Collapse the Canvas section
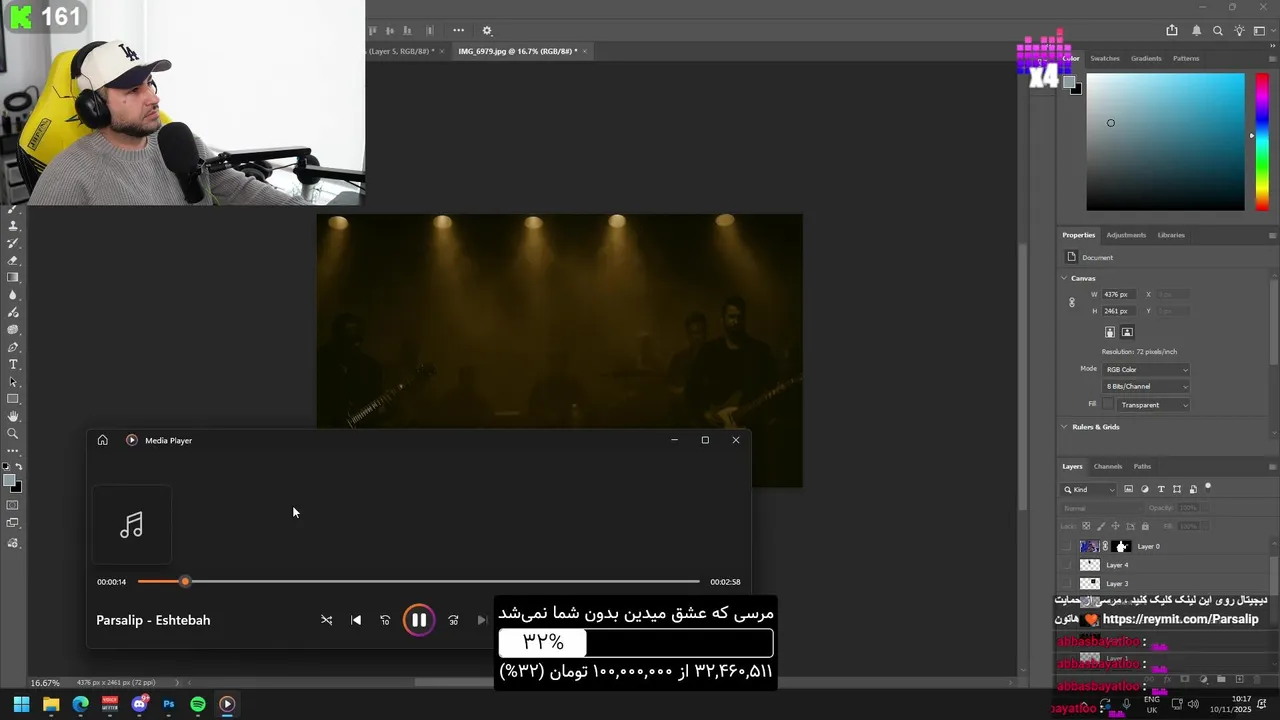The height and width of the screenshot is (720, 1280). pyautogui.click(x=1064, y=278)
